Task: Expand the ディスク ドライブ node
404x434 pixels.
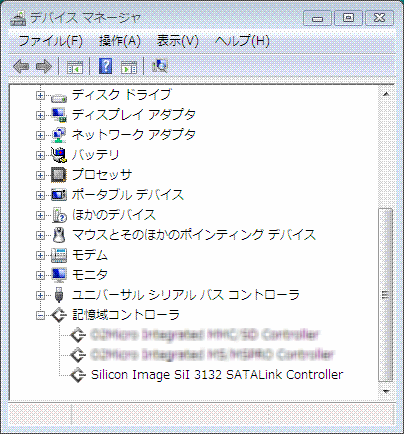Action: [x=40, y=96]
